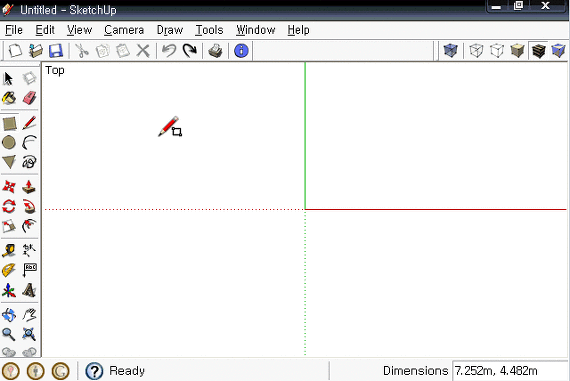570x381 pixels.
Task: Open the File menu
Action: point(14,30)
